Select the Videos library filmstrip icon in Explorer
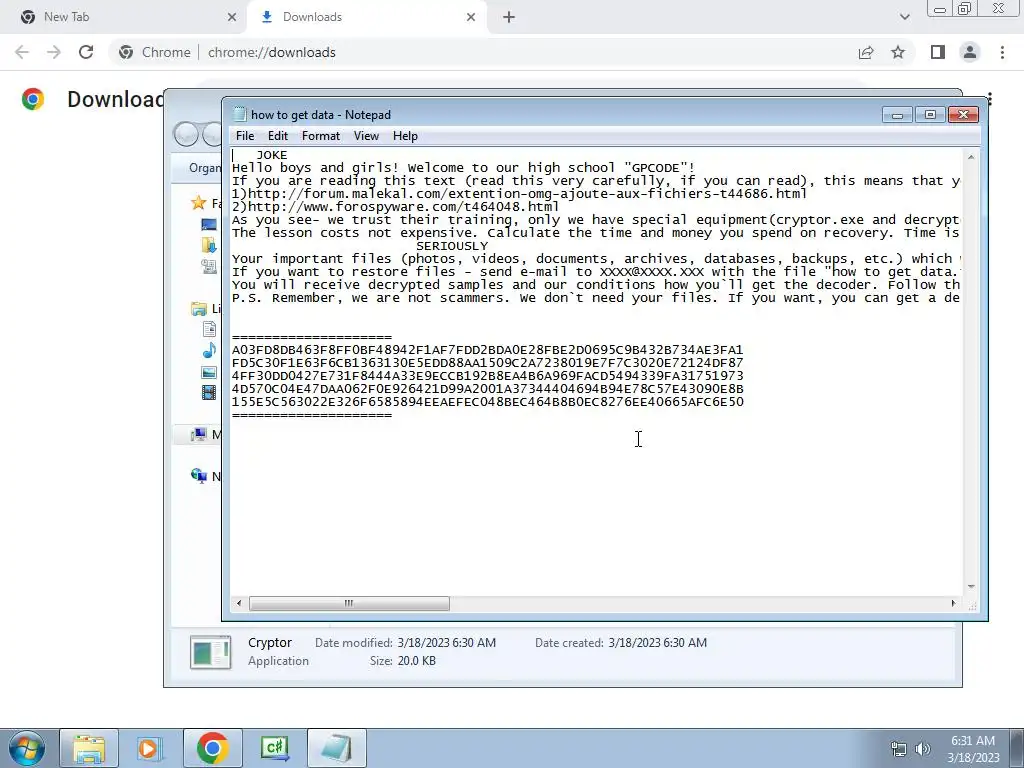 tap(209, 392)
